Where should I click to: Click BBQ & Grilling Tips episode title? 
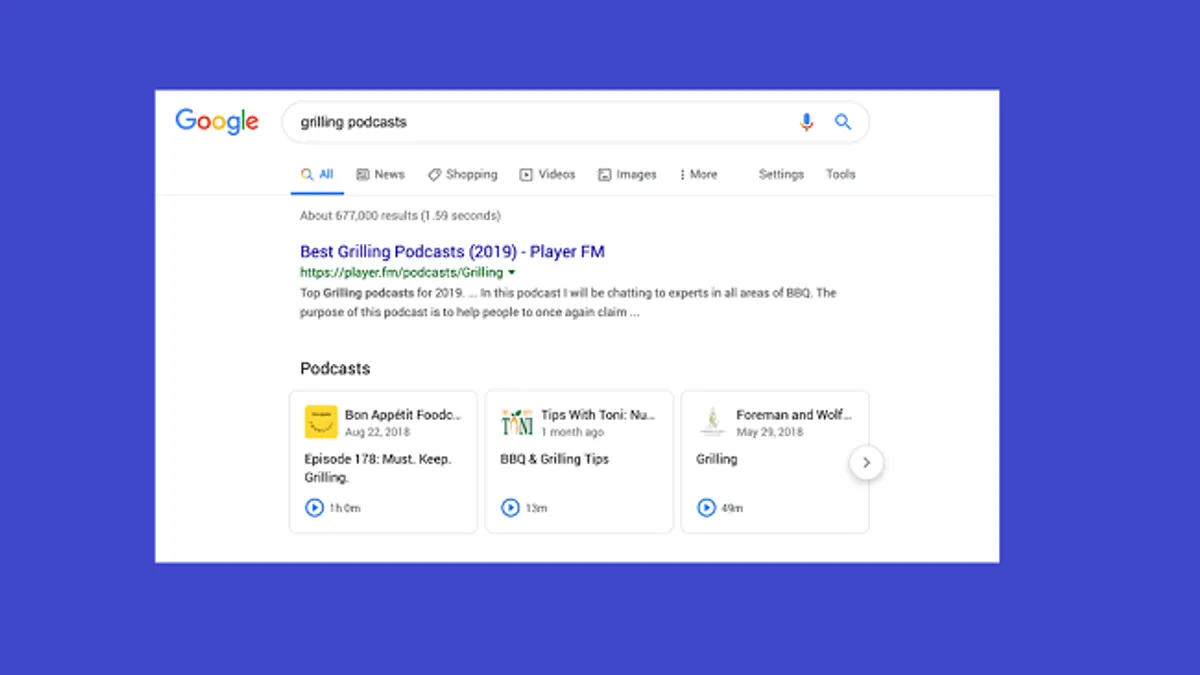(555, 459)
